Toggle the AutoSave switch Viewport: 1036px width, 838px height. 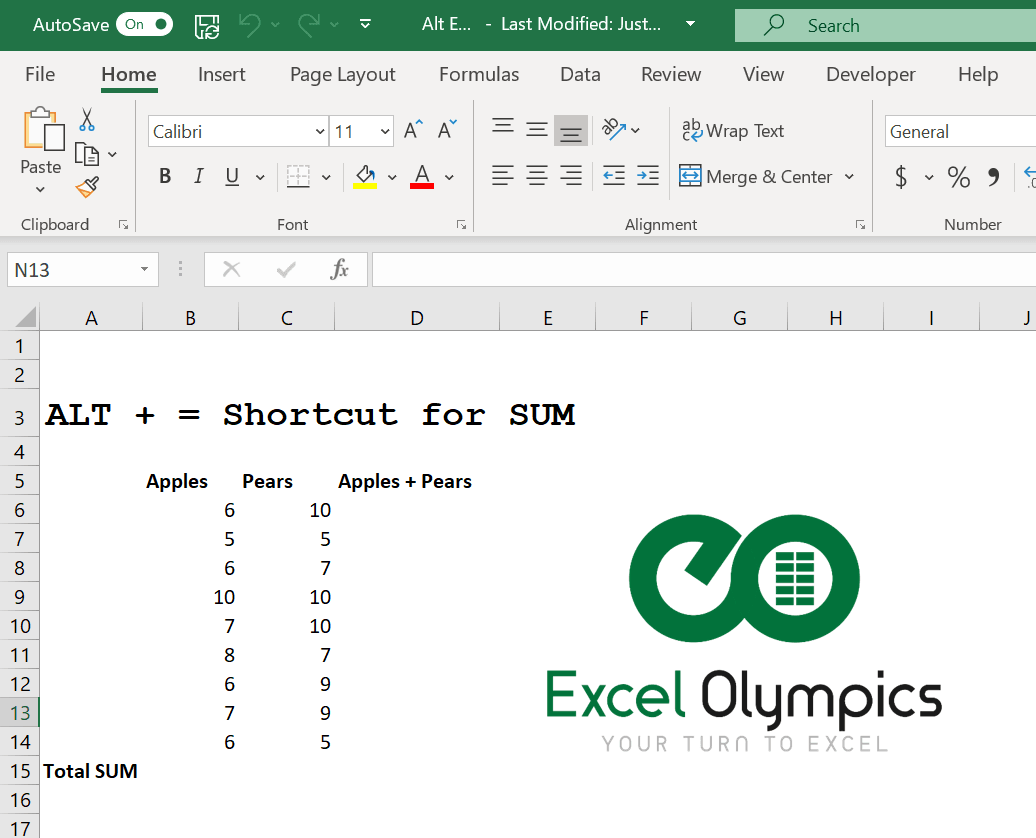click(x=144, y=24)
